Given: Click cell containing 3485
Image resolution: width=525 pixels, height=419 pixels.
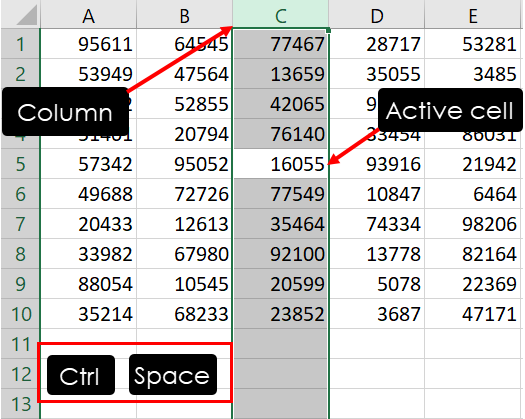Looking at the screenshot, I should [x=473, y=74].
